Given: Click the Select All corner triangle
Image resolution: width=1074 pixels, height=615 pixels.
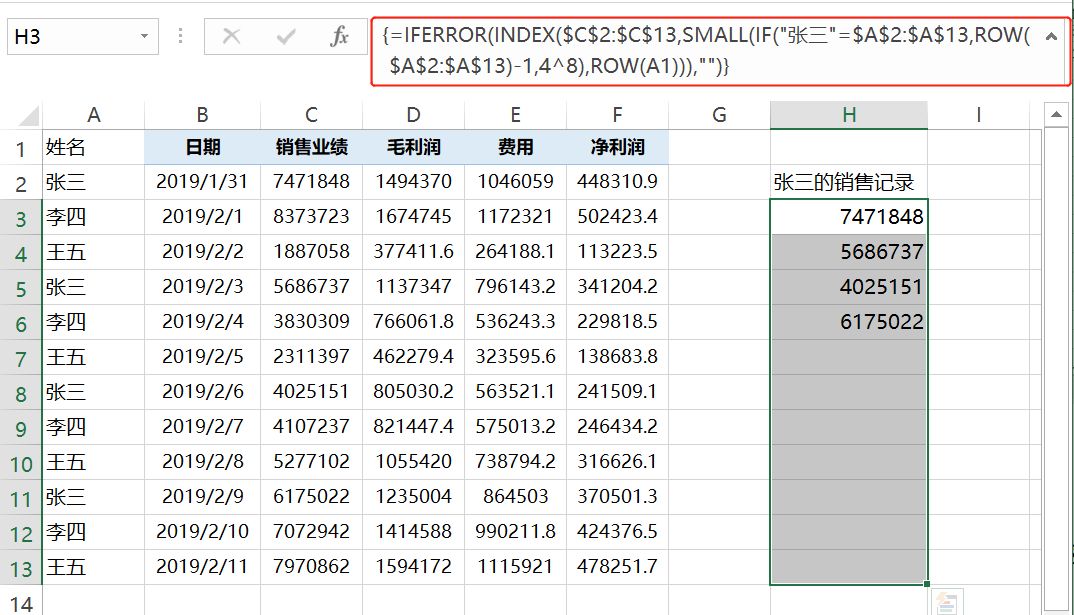Looking at the screenshot, I should point(28,115).
